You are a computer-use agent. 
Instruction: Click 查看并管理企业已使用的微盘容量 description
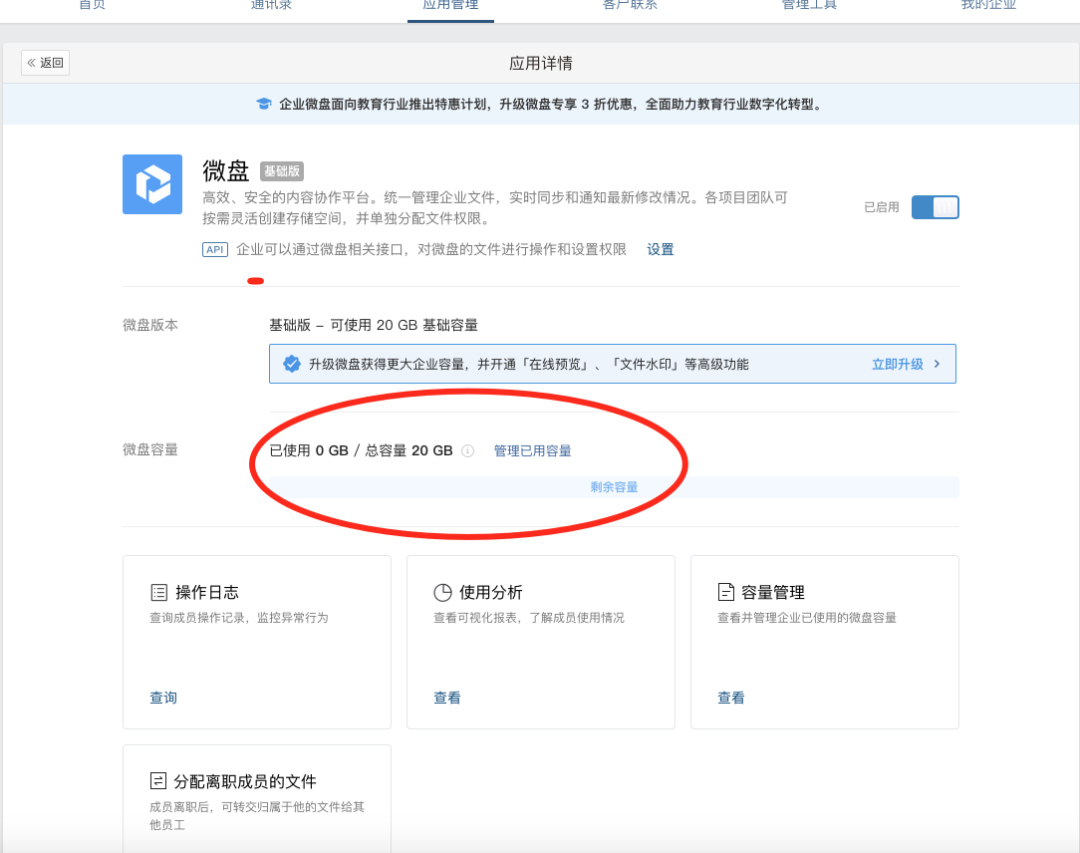(807, 617)
